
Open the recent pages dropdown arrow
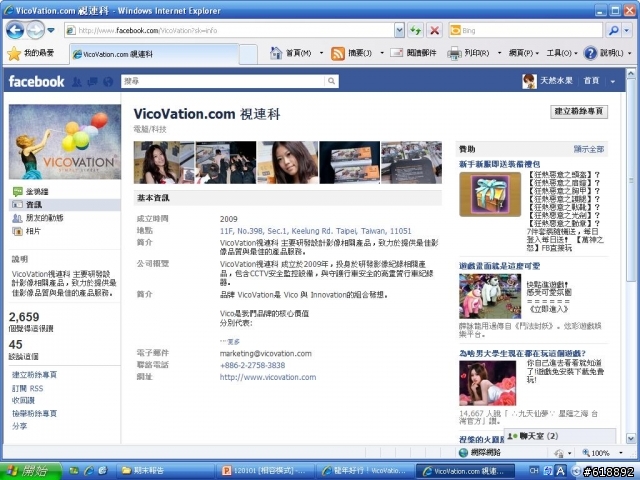pos(51,30)
